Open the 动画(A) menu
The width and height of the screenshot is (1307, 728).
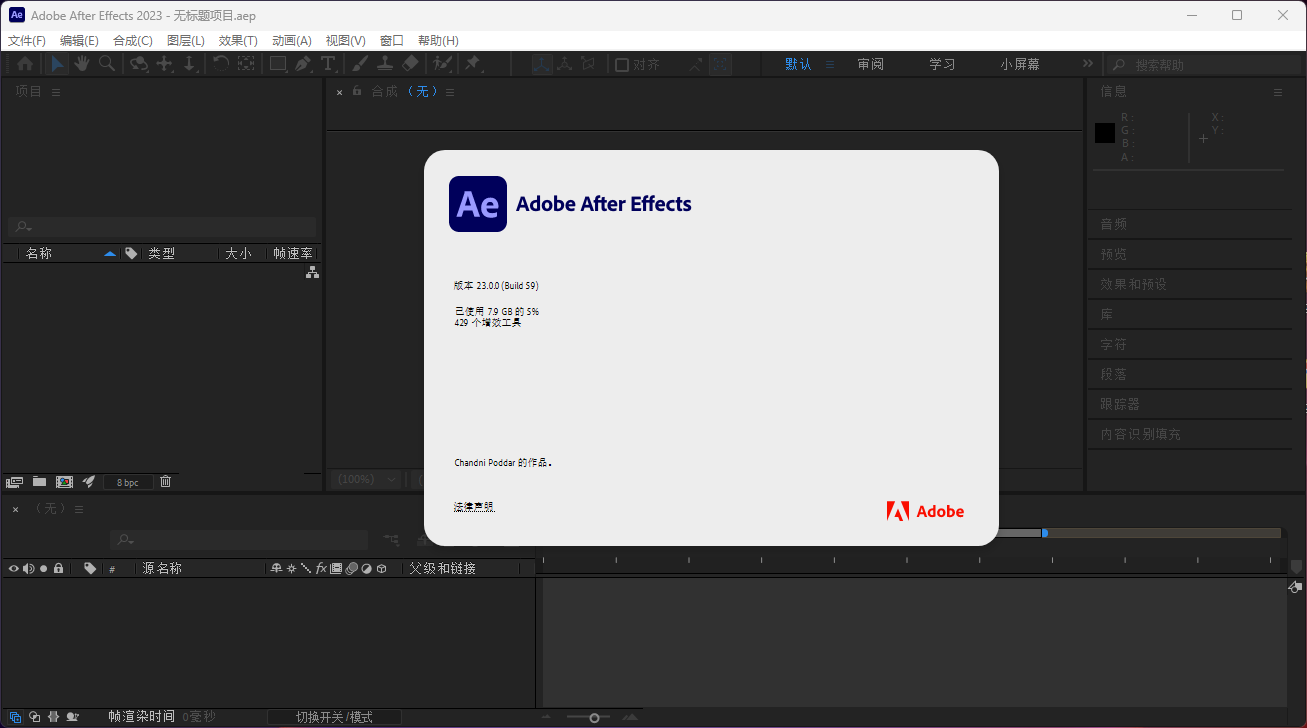[x=292, y=41]
